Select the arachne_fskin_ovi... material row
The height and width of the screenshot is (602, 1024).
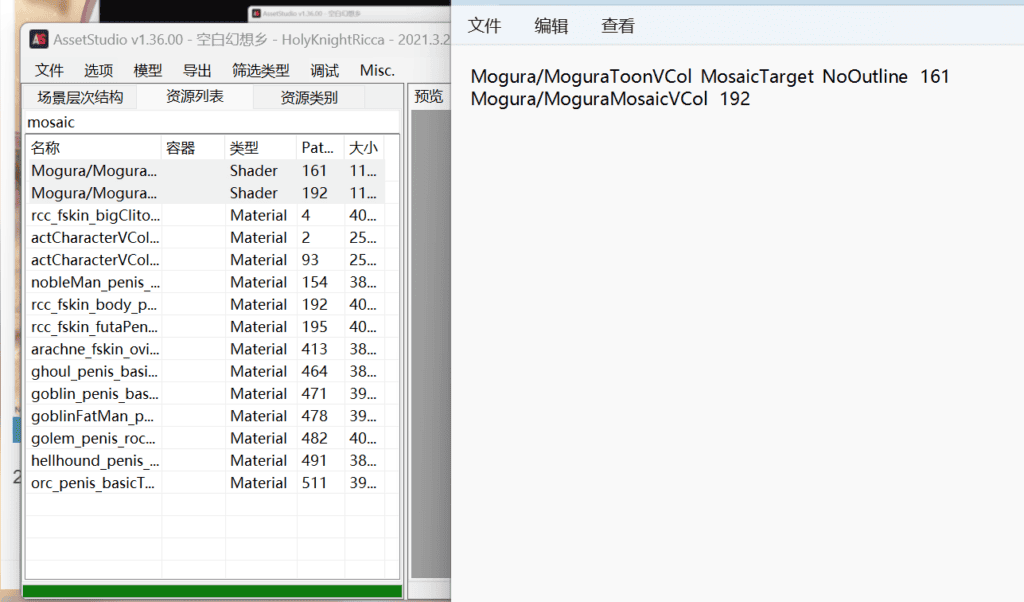(x=206, y=349)
